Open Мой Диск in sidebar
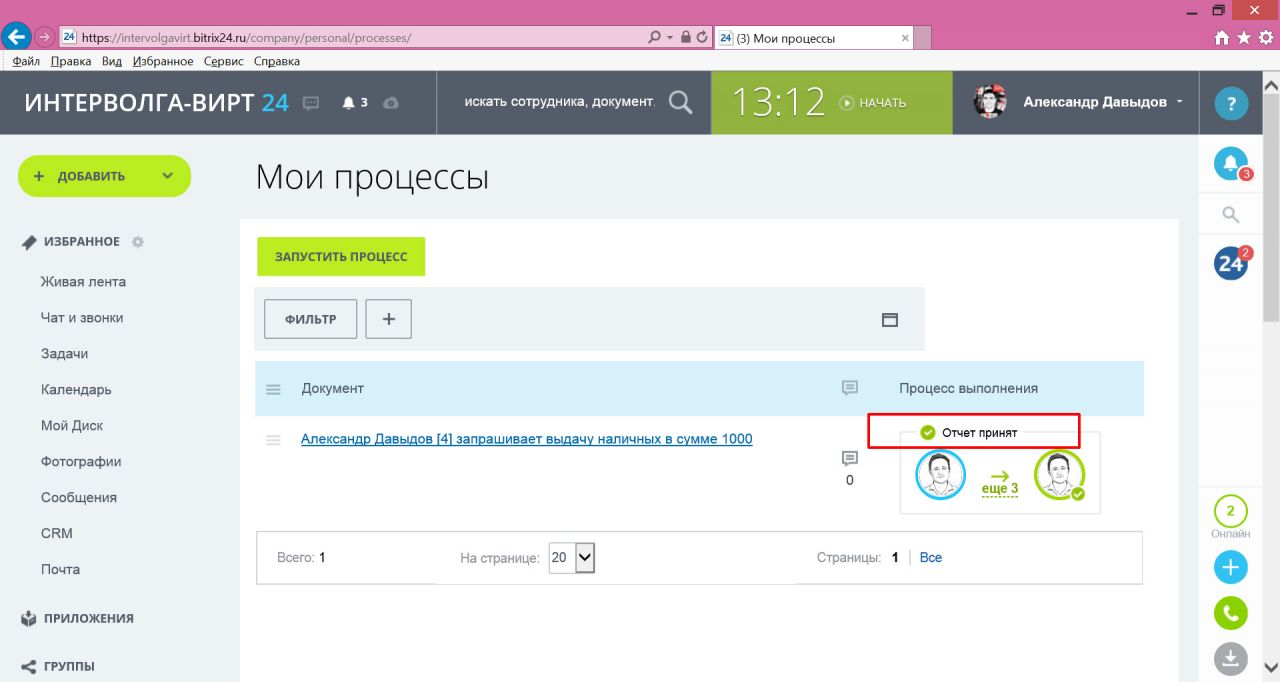The width and height of the screenshot is (1280, 682). (72, 426)
